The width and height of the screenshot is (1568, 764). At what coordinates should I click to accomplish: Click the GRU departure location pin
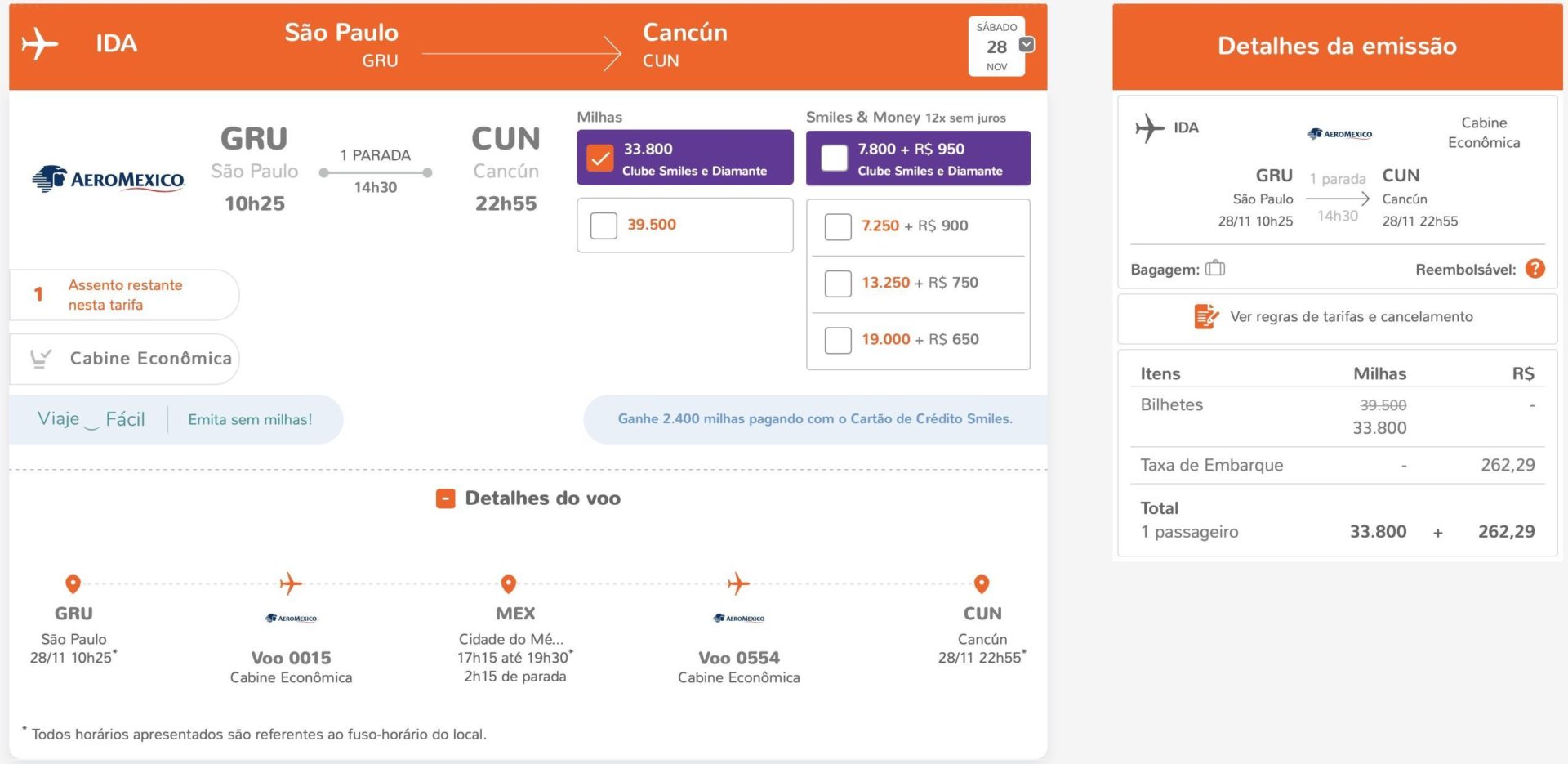[73, 584]
